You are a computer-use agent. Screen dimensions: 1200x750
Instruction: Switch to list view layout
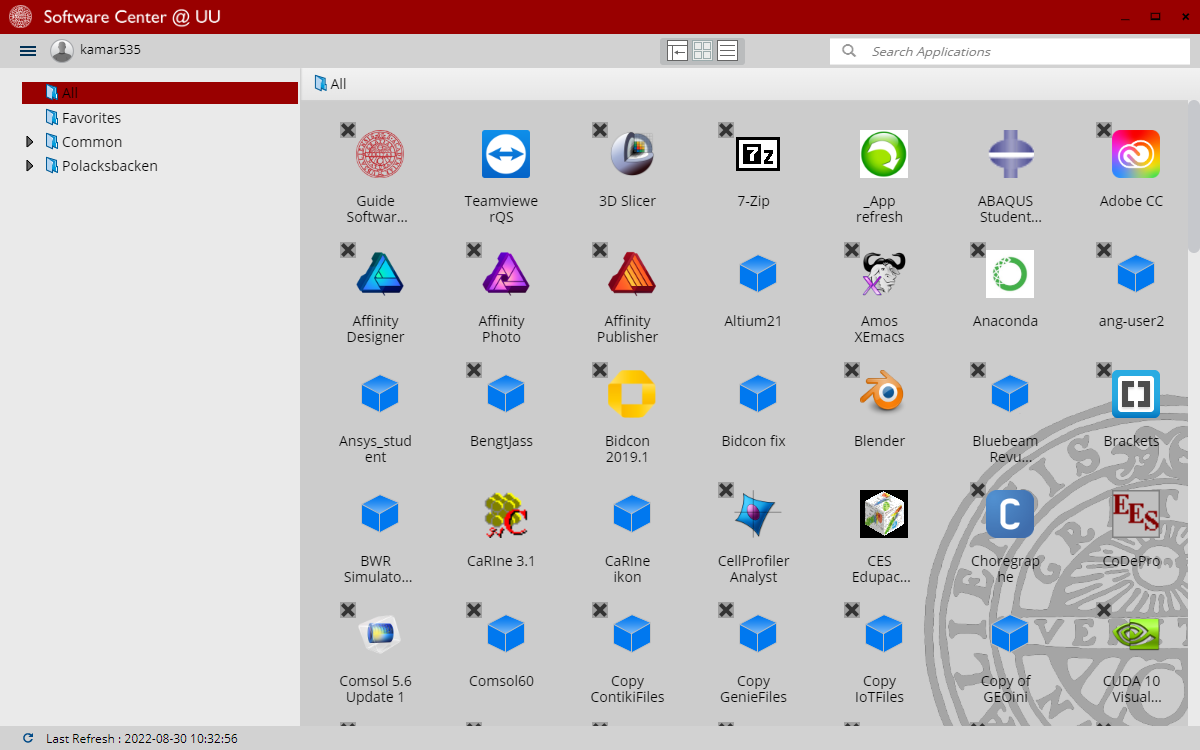tap(727, 51)
